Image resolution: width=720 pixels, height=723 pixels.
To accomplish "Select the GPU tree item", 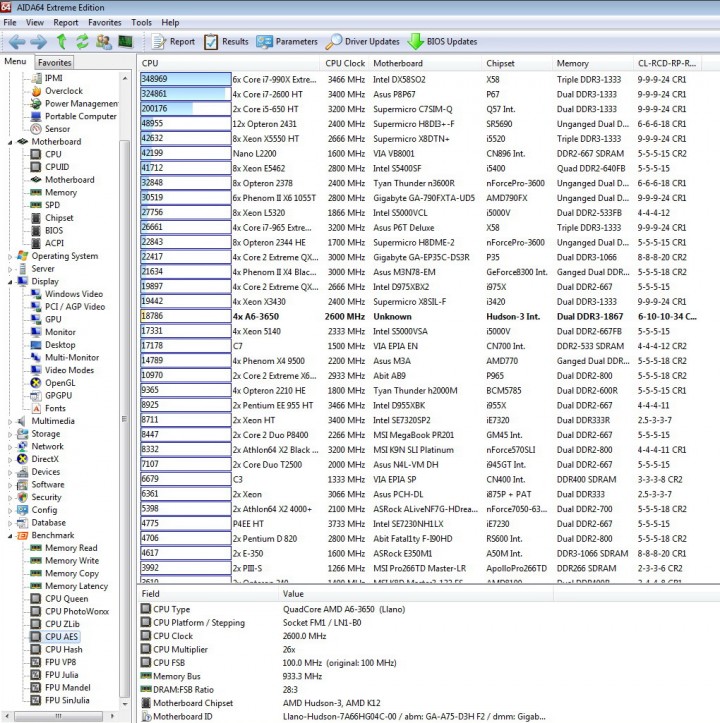I will [x=53, y=319].
